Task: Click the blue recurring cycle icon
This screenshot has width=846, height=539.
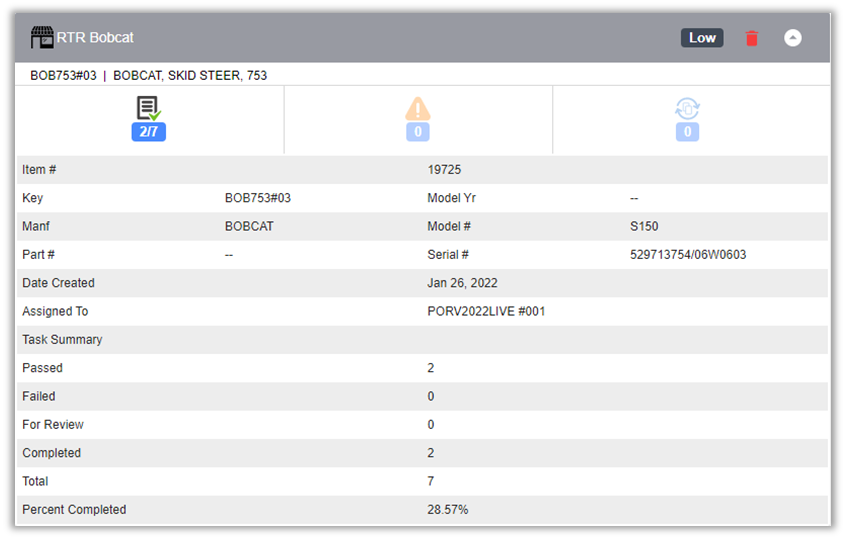Action: point(687,109)
